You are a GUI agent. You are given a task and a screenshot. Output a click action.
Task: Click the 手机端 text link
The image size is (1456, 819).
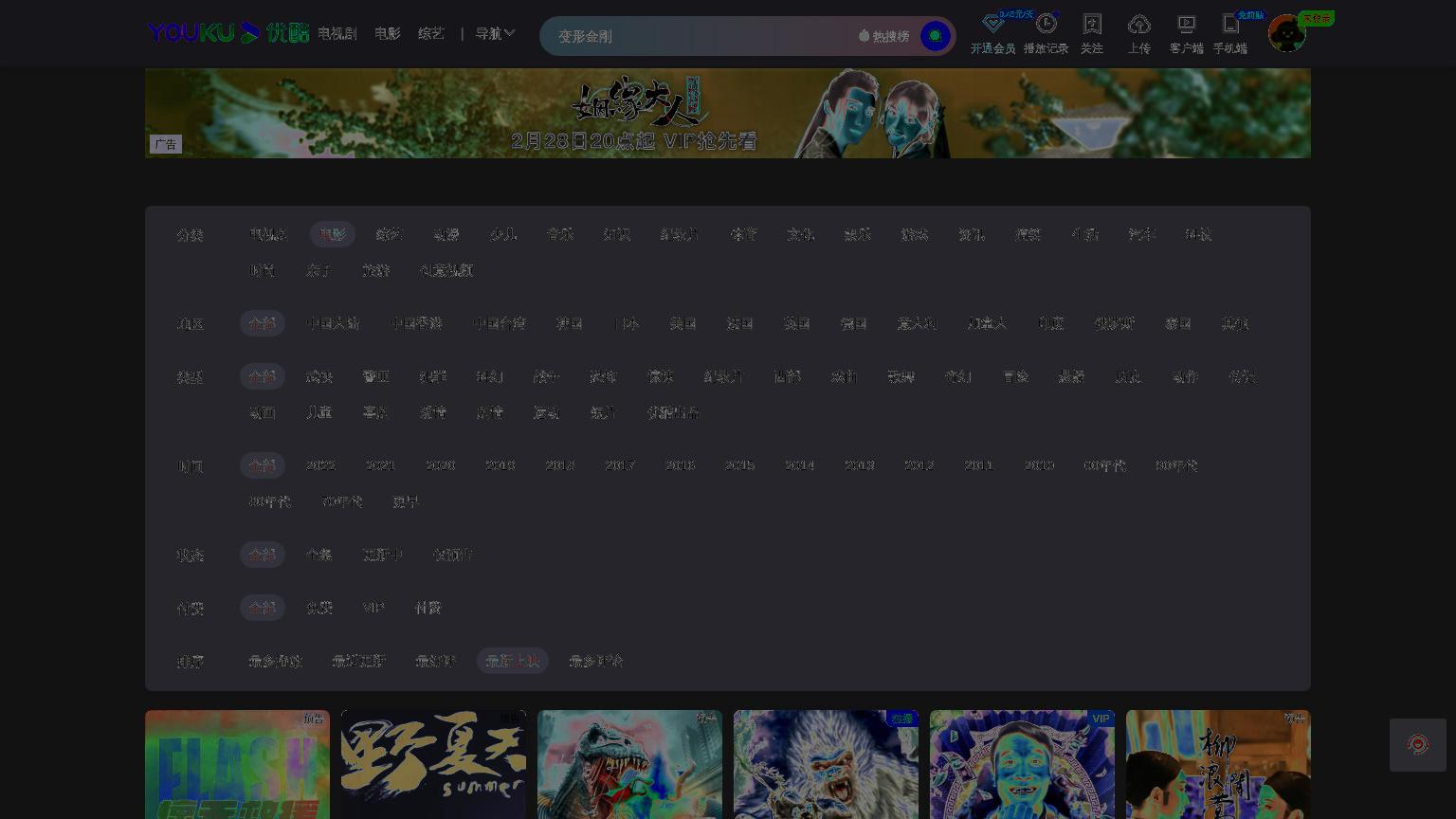1230,48
